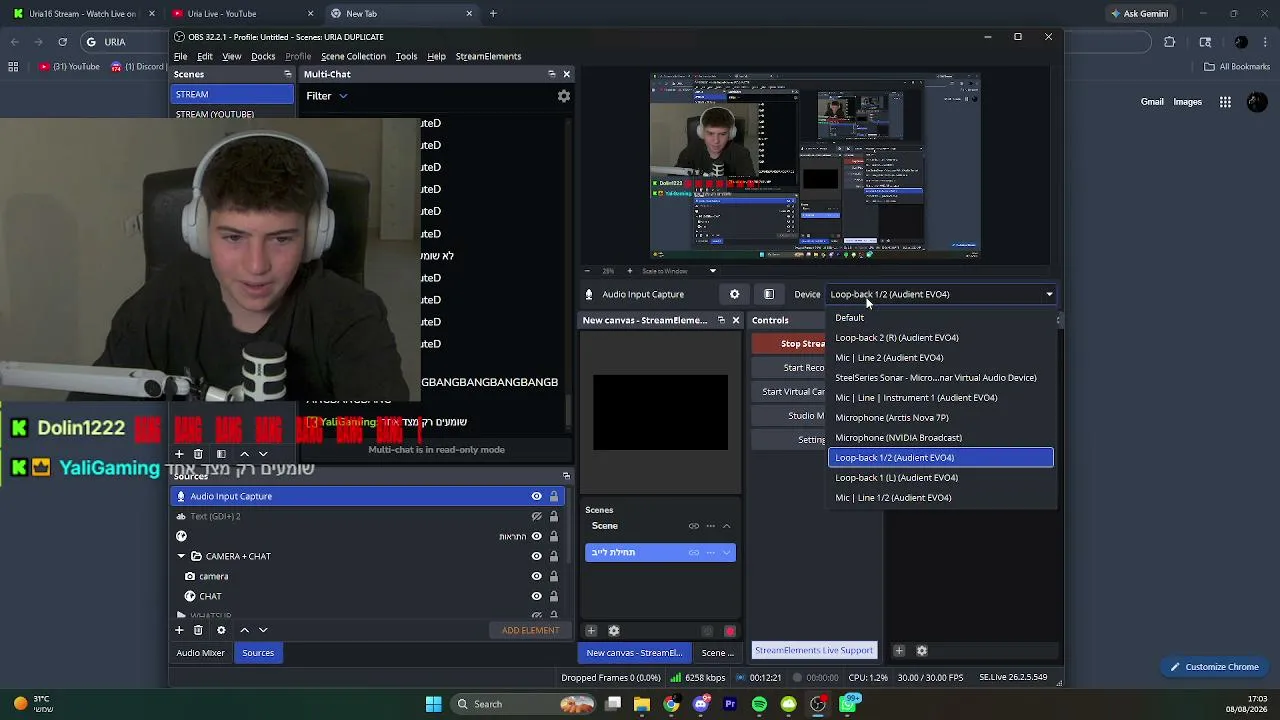Hide the התראות source

click(x=536, y=536)
